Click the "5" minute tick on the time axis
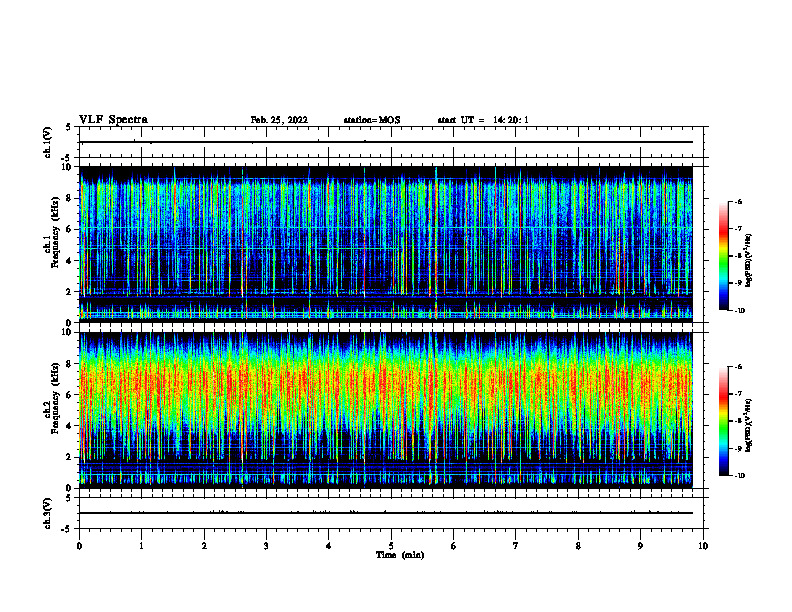The image size is (792, 612). pos(391,546)
